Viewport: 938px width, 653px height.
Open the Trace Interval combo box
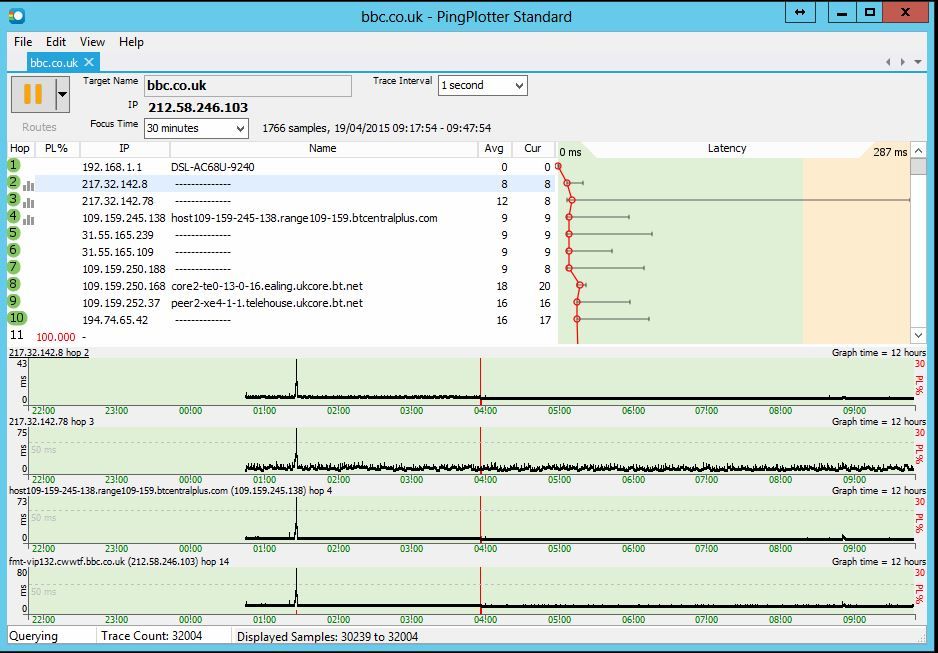click(482, 86)
